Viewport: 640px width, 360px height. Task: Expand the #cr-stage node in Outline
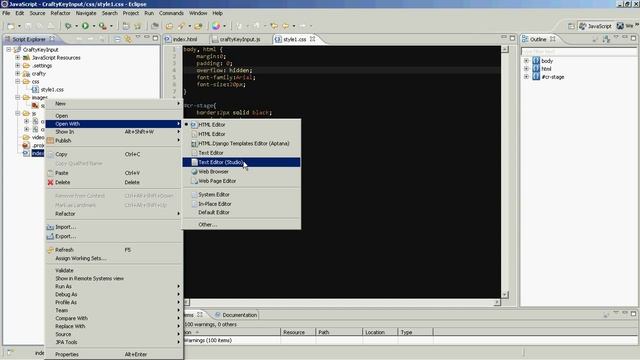pyautogui.click(x=527, y=76)
